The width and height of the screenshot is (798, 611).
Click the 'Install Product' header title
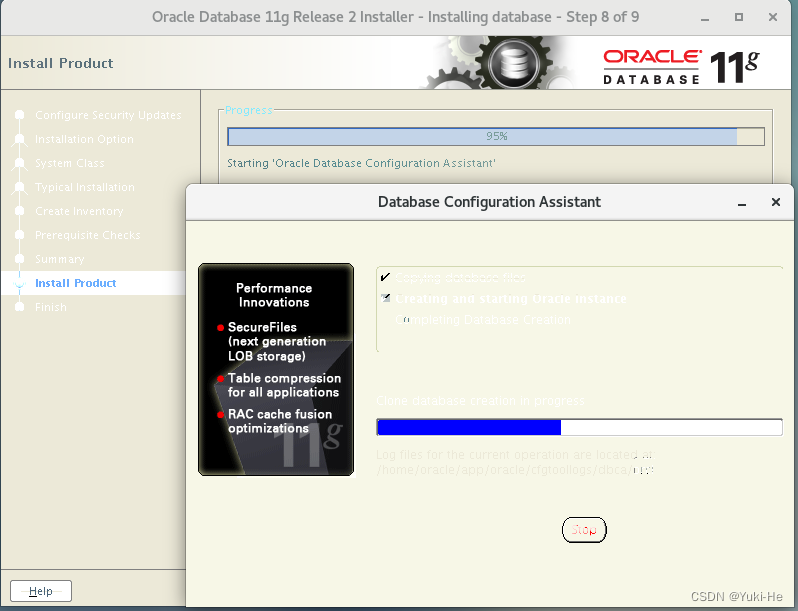click(x=61, y=63)
